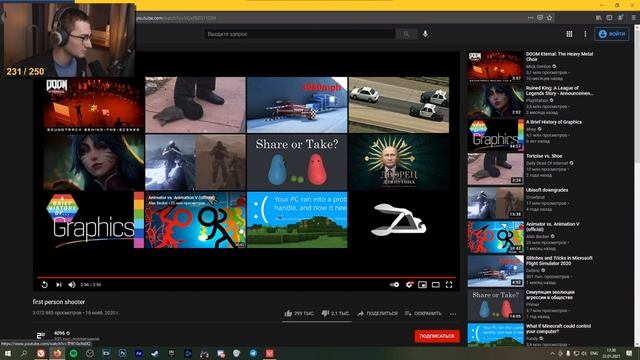Bookmark the page with the star icon

click(x=549, y=18)
